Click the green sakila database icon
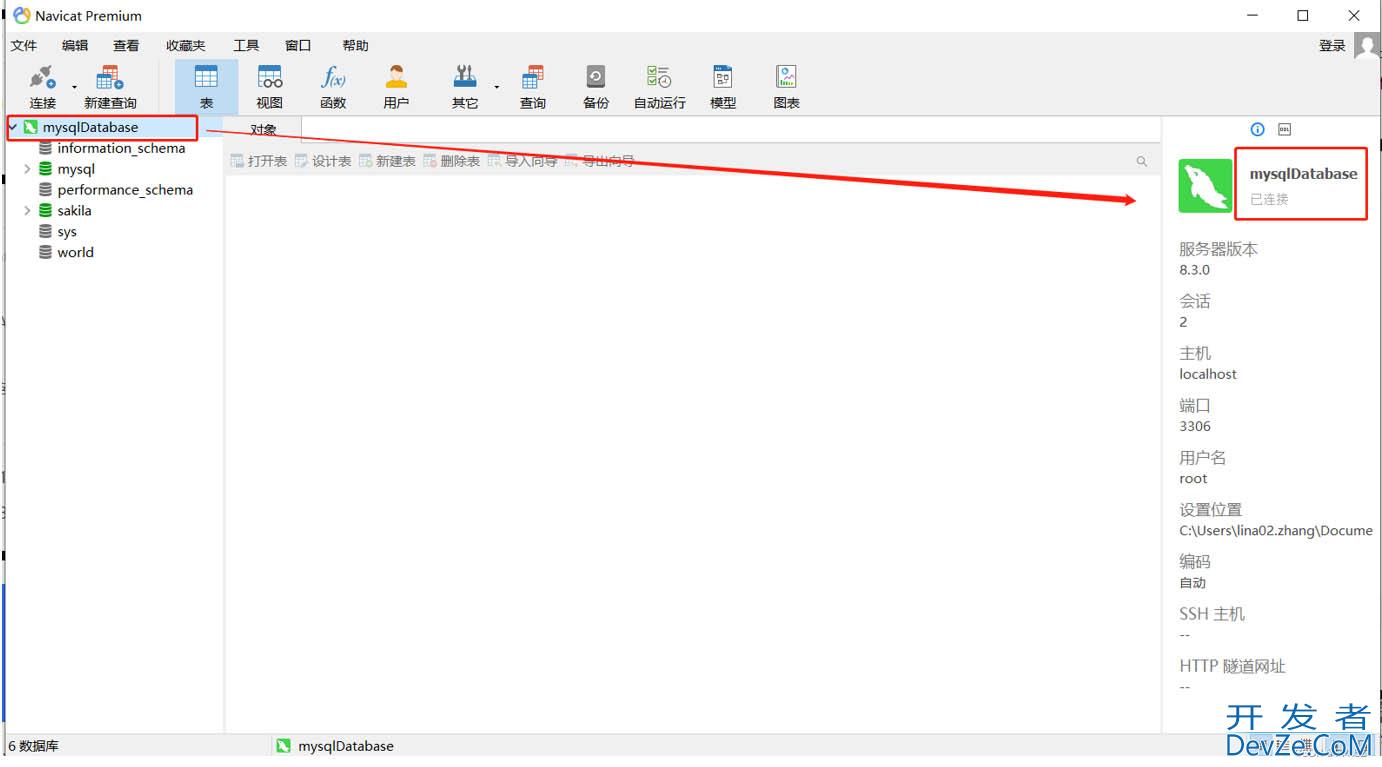The height and width of the screenshot is (767, 1382). [x=45, y=211]
